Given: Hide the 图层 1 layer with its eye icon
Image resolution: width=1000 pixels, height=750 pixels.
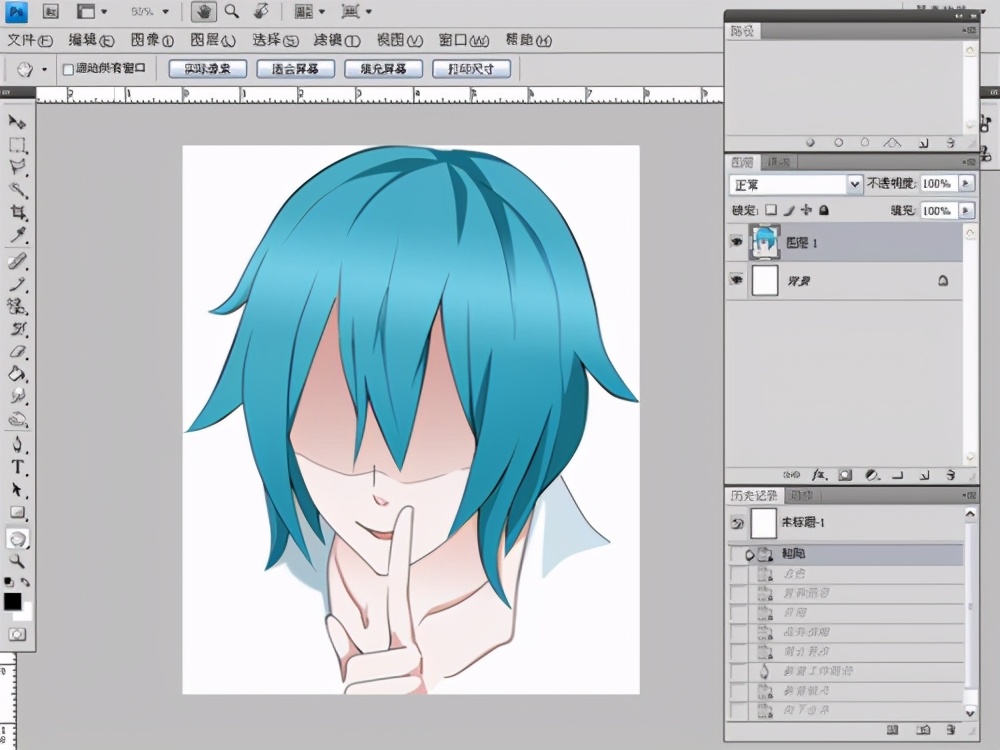Looking at the screenshot, I should (x=737, y=241).
